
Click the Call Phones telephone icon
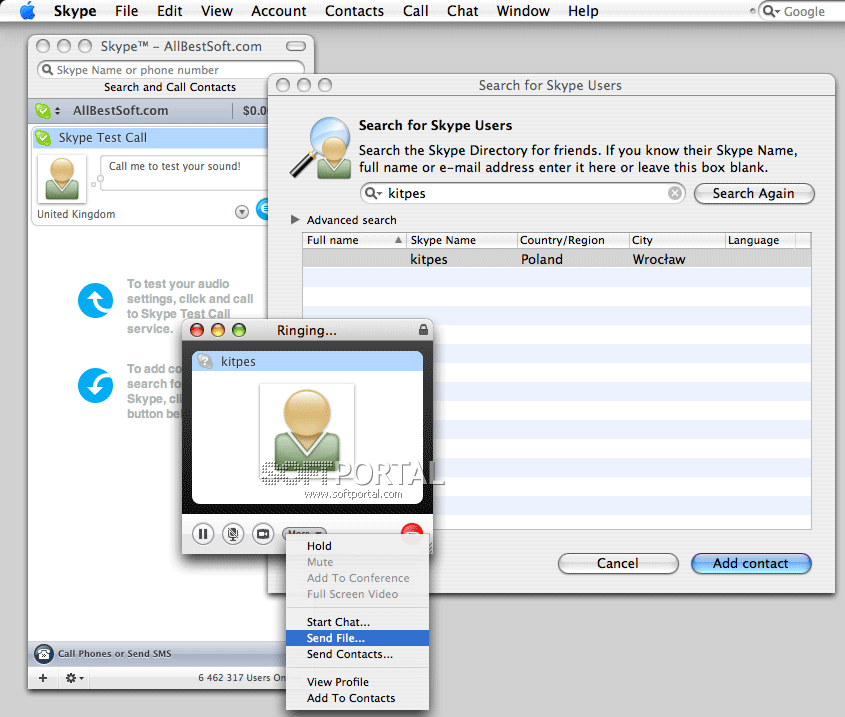pyautogui.click(x=44, y=653)
